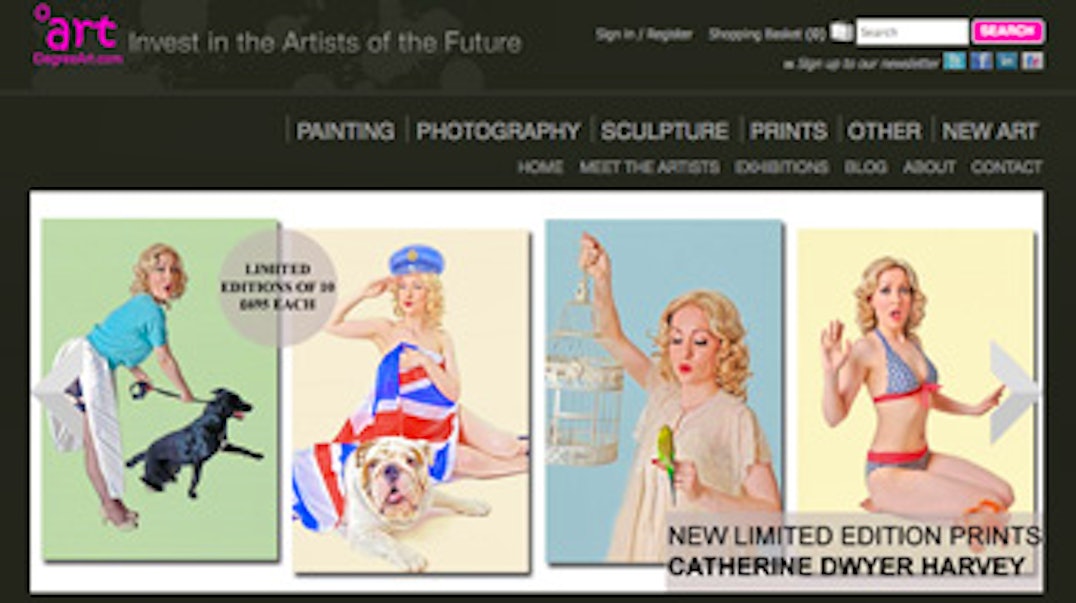Open the LinkedIn social icon

coord(1007,61)
